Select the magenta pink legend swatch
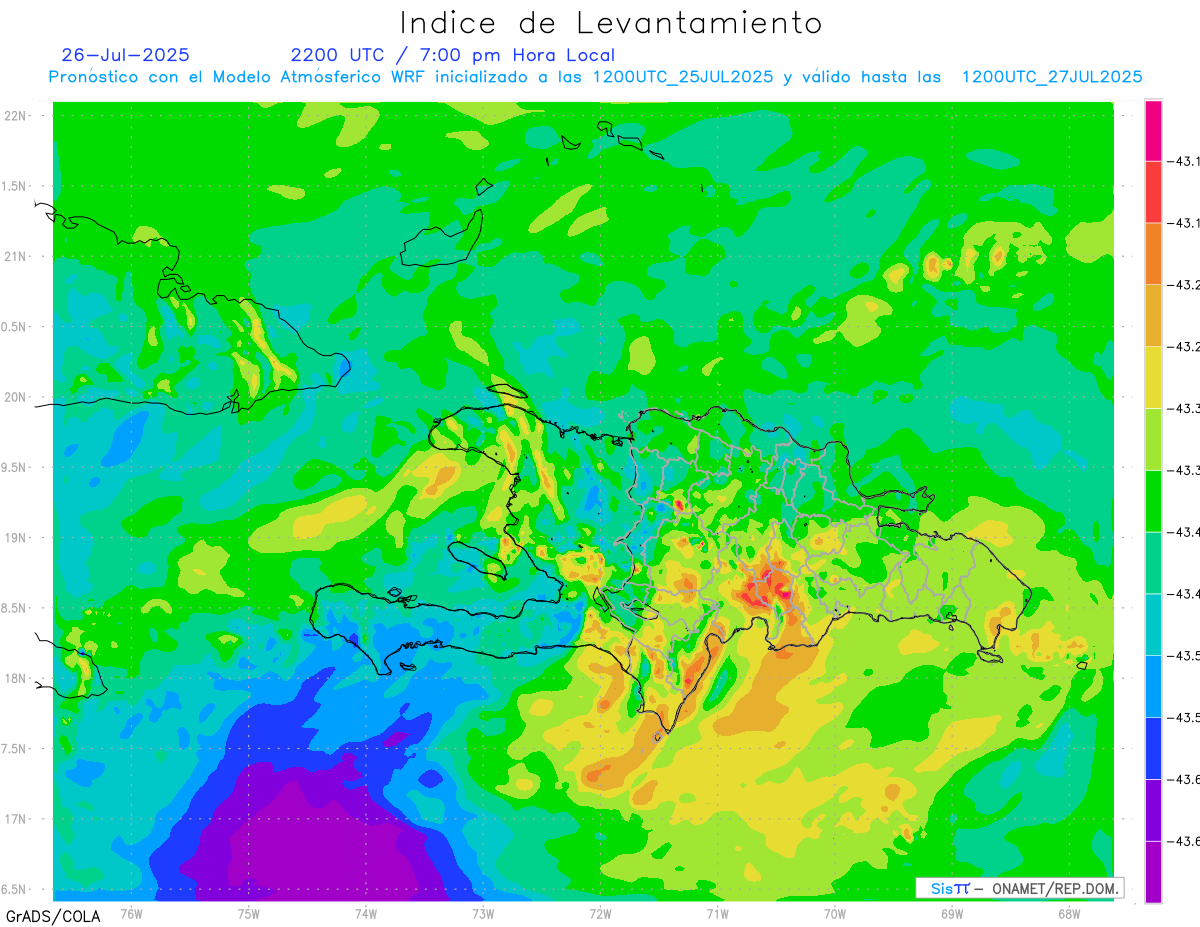 pyautogui.click(x=1153, y=130)
